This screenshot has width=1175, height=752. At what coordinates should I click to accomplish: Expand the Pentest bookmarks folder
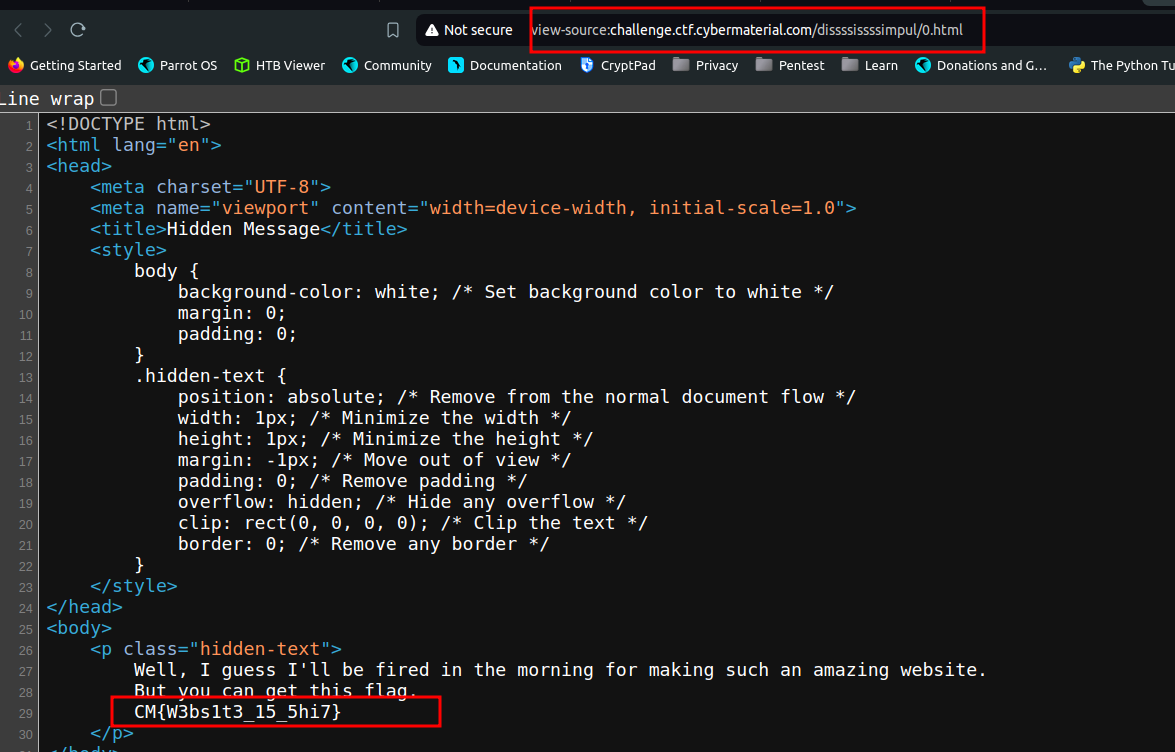click(x=790, y=65)
